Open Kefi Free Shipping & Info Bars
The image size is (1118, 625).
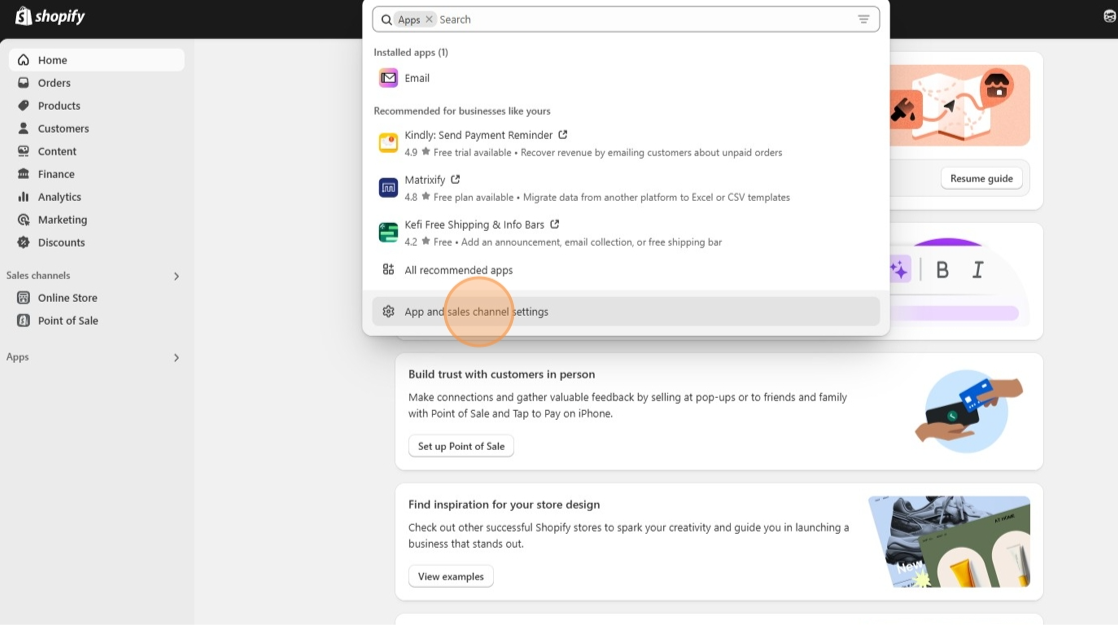[x=474, y=225]
